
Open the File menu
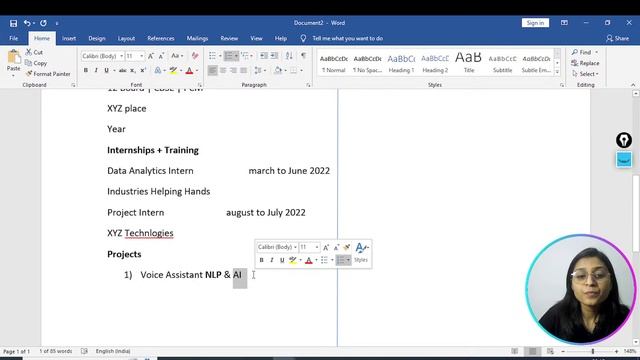[x=13, y=38]
